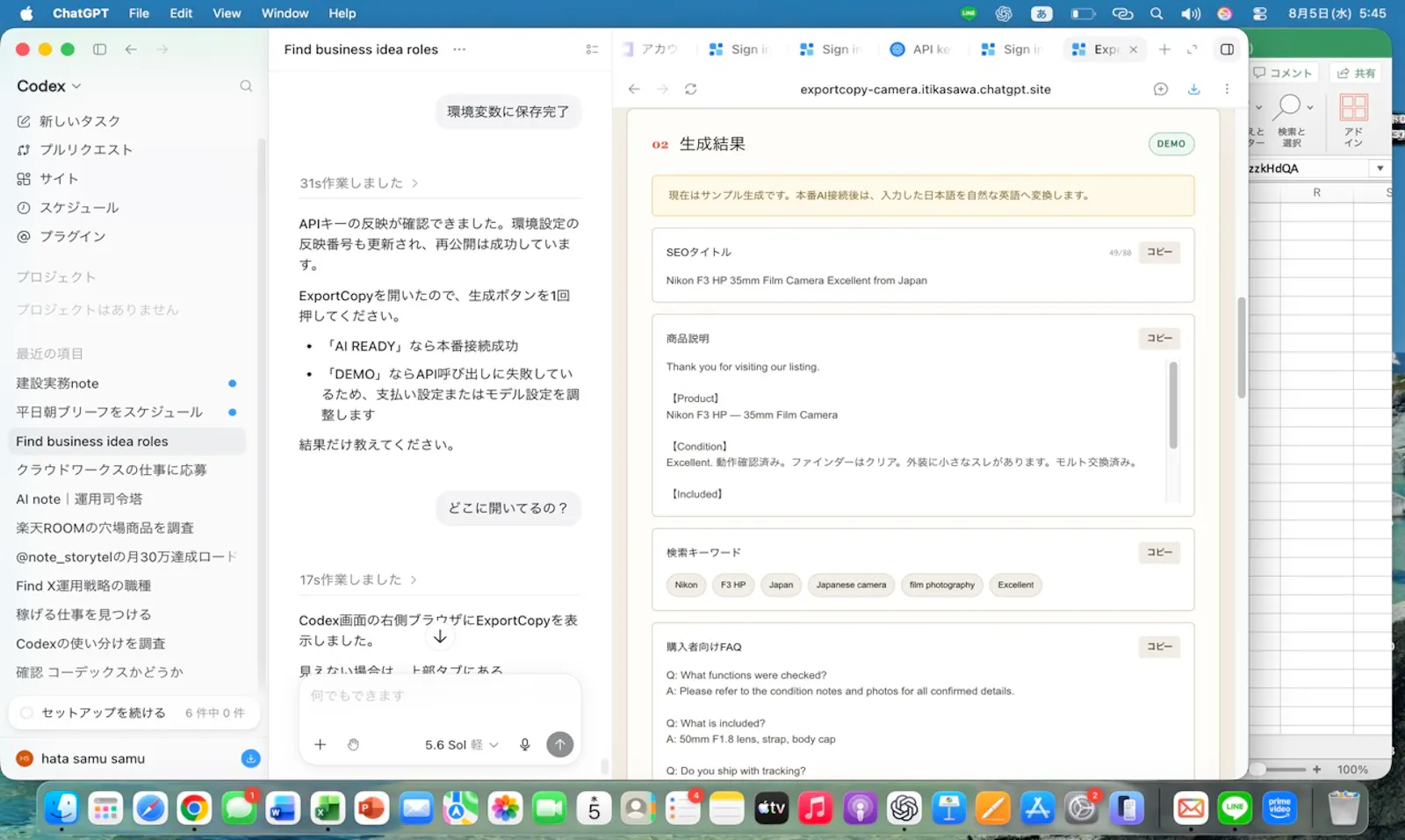Open the Window menu
The image size is (1405, 840).
coord(285,13)
